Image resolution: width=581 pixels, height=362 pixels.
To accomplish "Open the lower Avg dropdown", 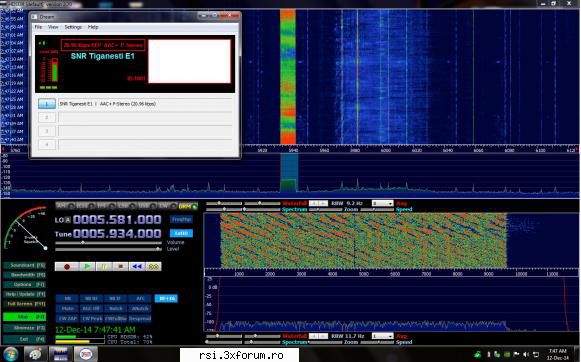I will coord(382,336).
